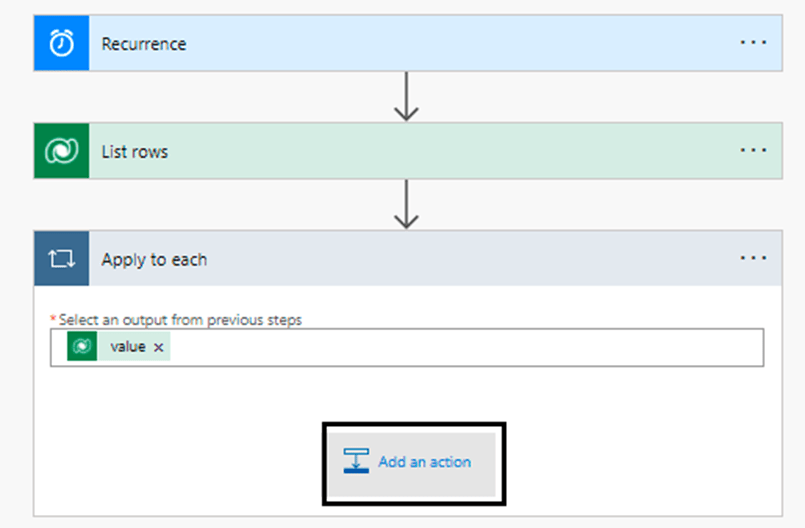Click Dataverse icon inside the value token
Image resolution: width=805 pixels, height=528 pixels.
point(83,346)
